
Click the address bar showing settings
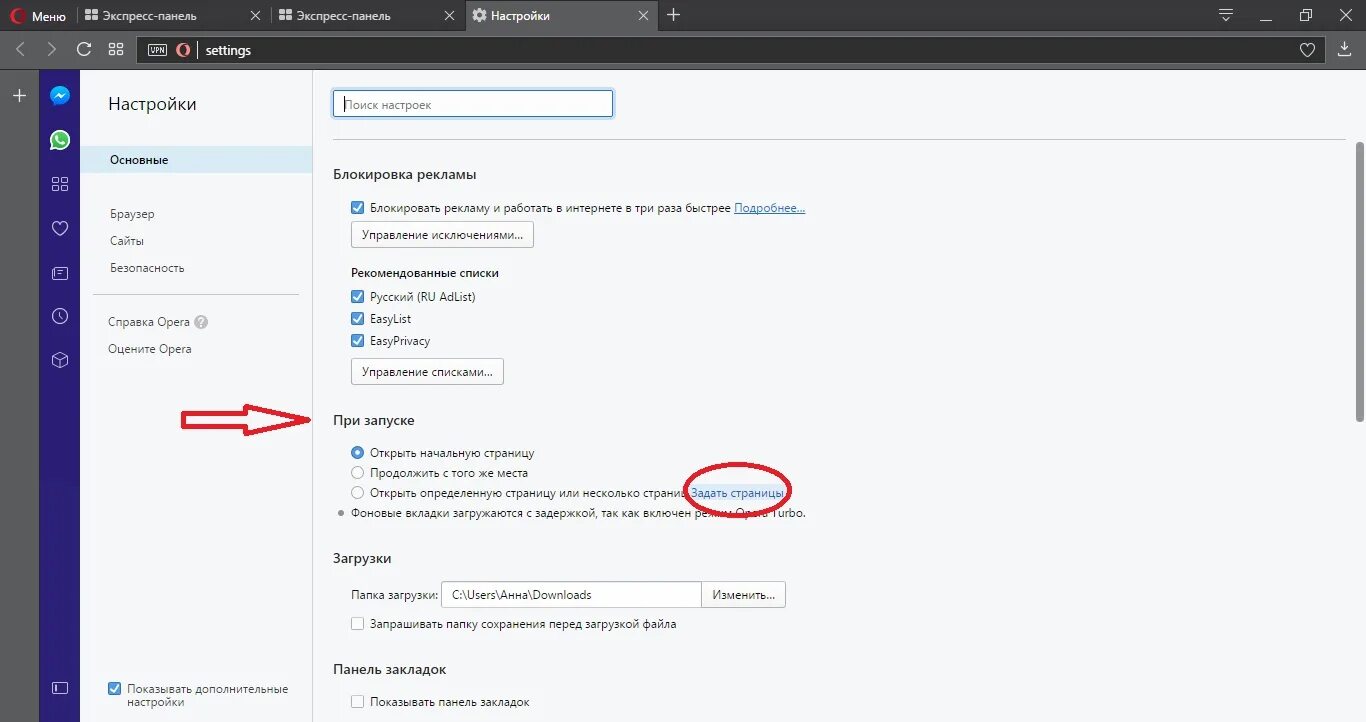click(x=731, y=50)
